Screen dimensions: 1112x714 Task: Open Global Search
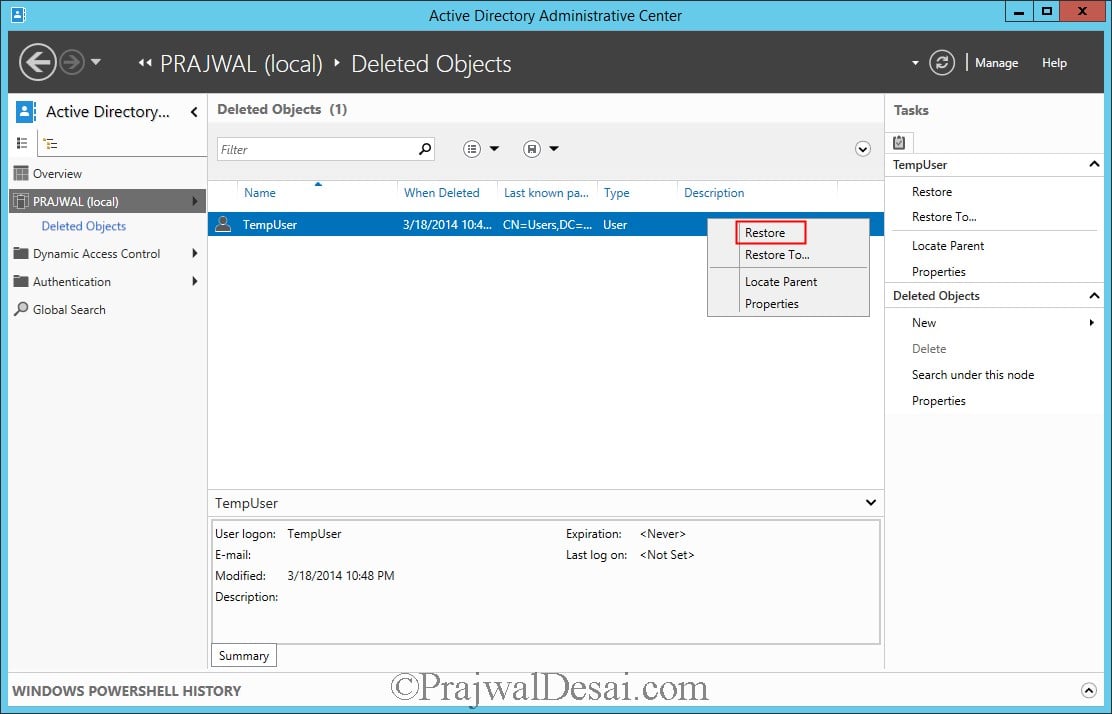pos(69,310)
